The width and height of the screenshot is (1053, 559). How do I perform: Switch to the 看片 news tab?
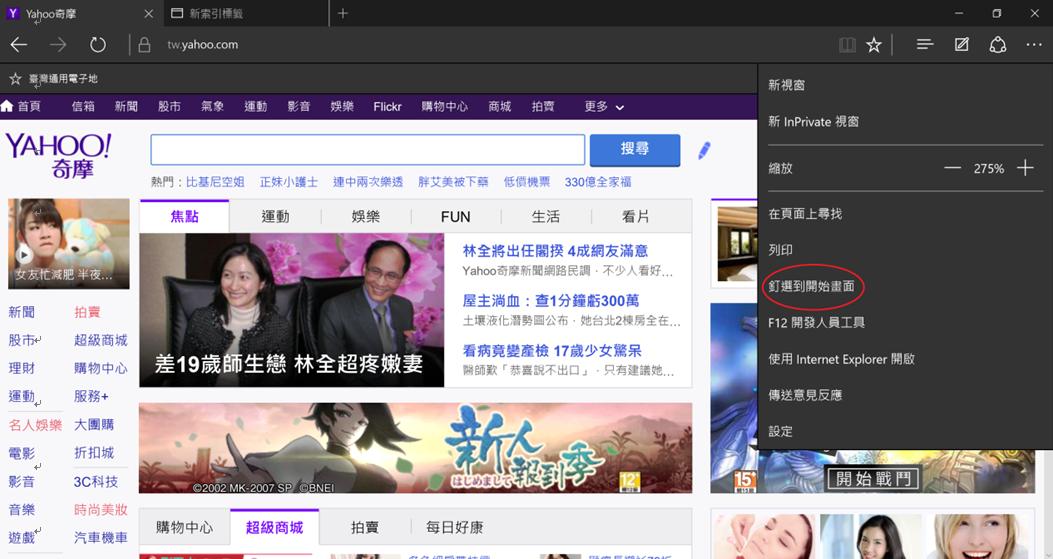[x=635, y=216]
